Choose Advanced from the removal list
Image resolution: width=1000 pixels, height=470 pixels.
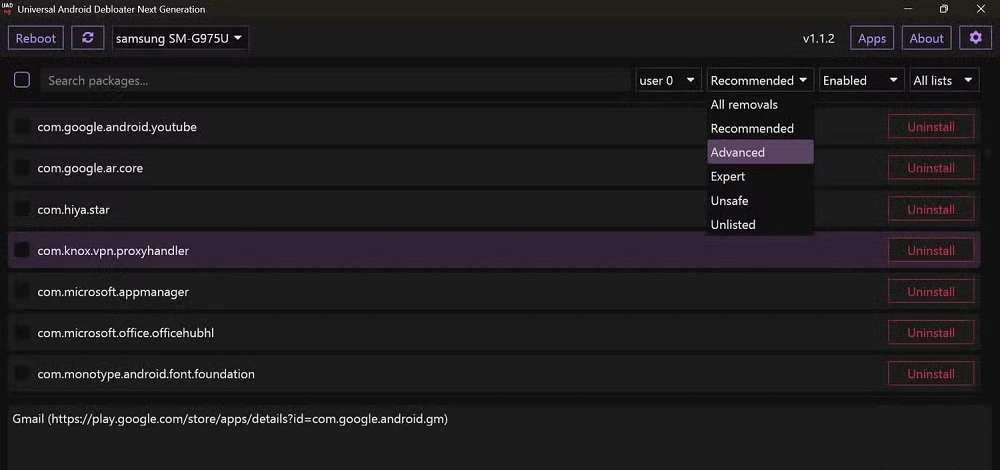pyautogui.click(x=759, y=152)
